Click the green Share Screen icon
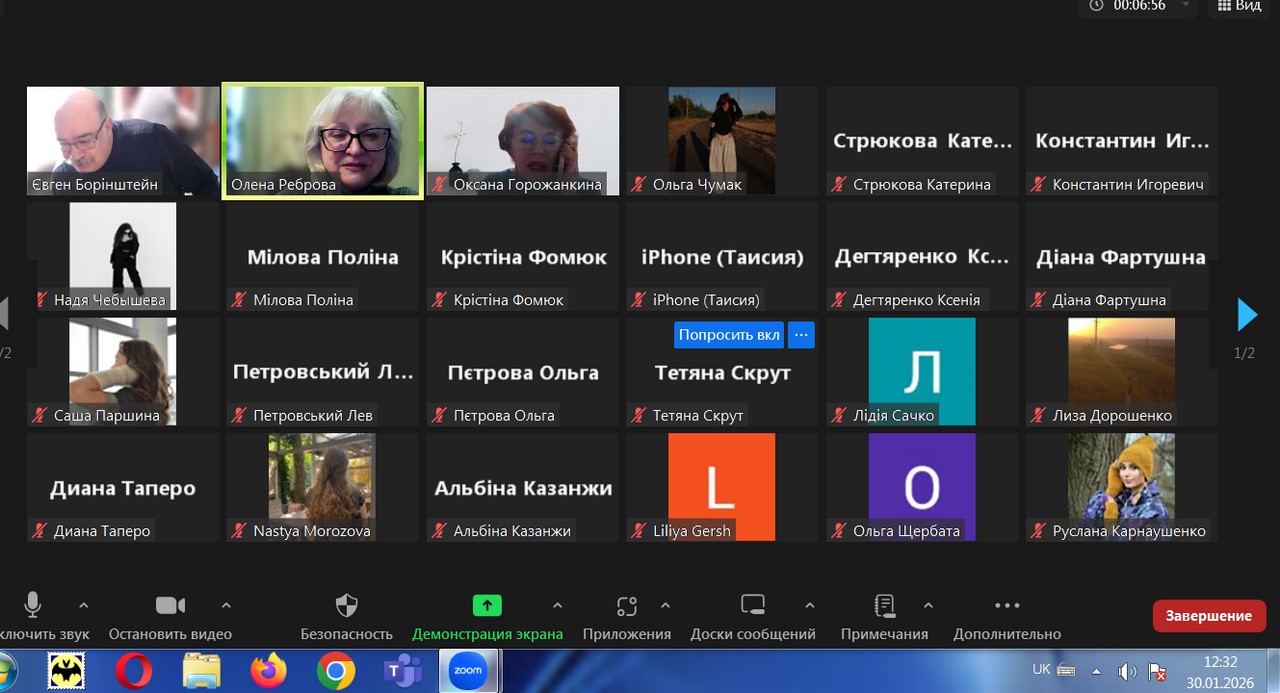This screenshot has width=1280, height=693. click(x=487, y=605)
